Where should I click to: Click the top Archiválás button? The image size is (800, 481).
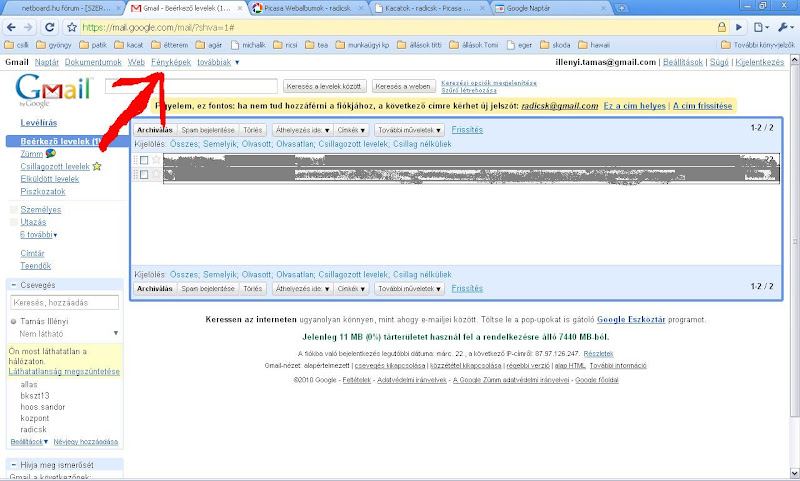click(155, 130)
